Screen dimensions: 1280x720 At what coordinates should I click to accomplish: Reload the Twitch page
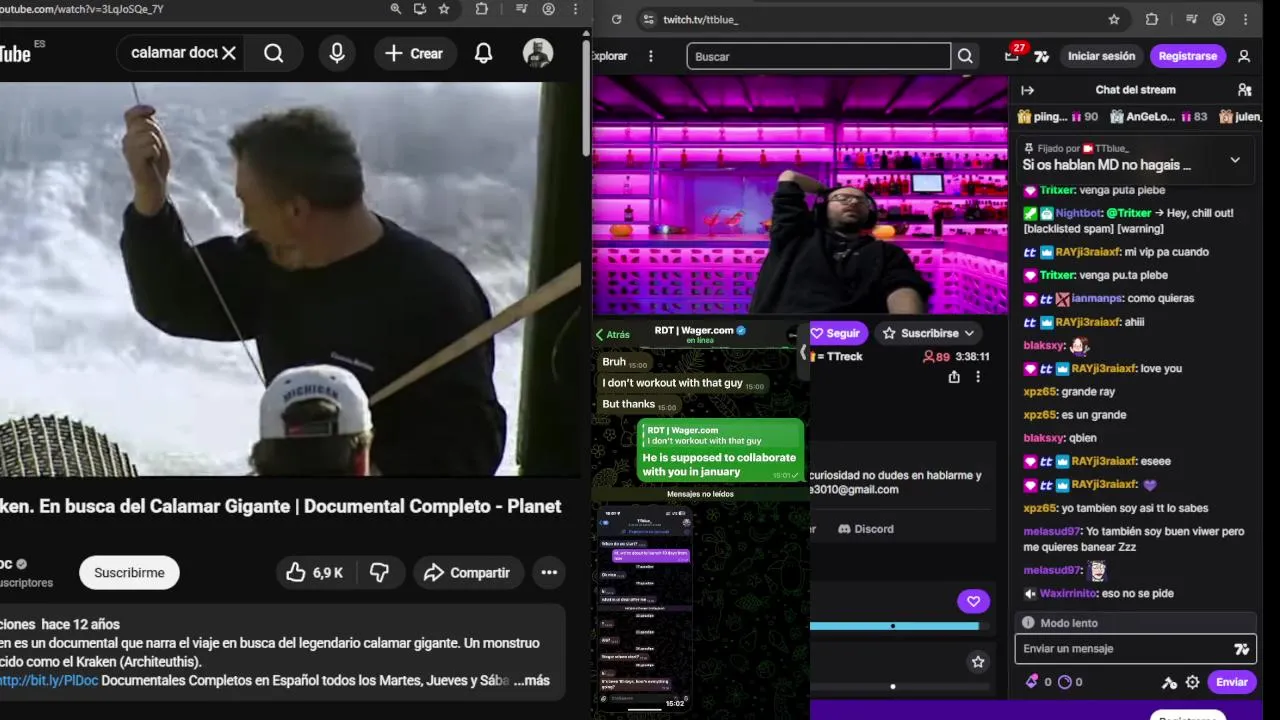point(616,19)
